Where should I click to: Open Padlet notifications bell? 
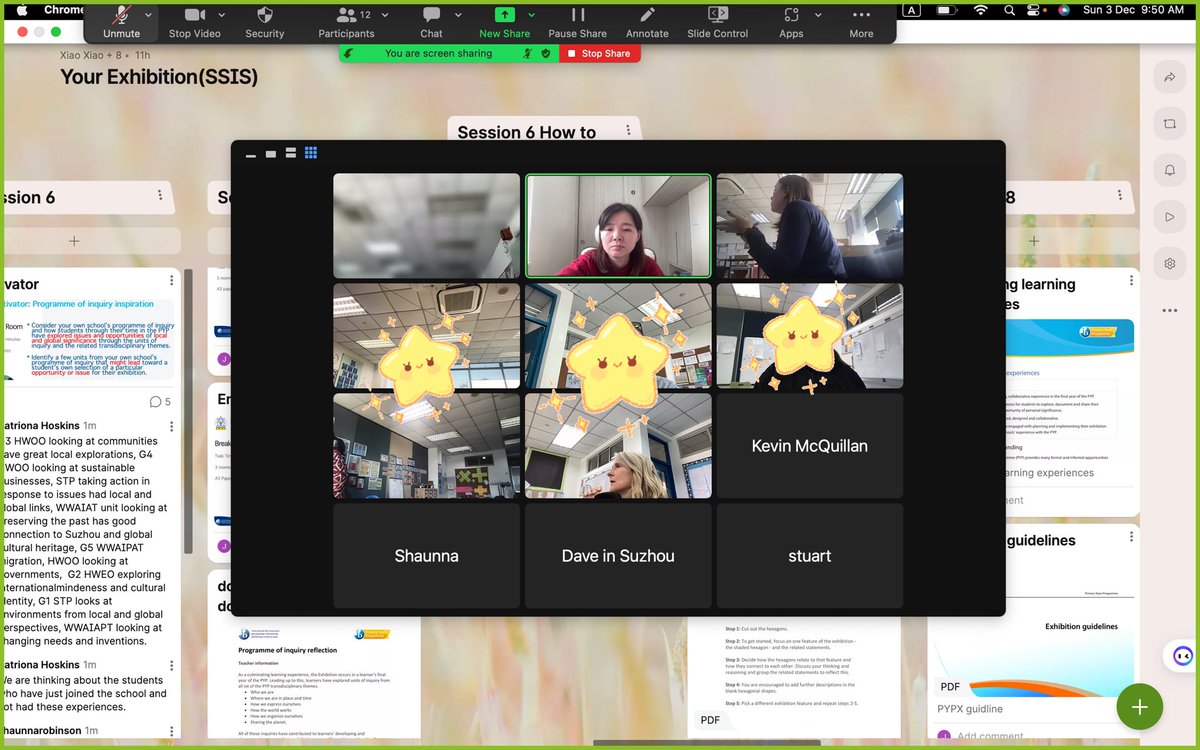coord(1169,170)
